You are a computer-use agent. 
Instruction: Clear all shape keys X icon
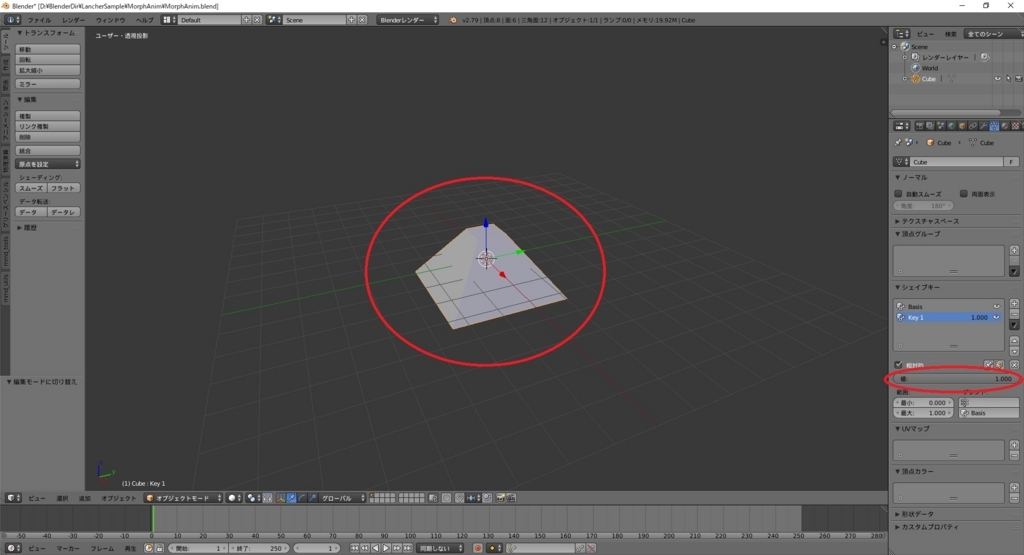tap(1014, 365)
